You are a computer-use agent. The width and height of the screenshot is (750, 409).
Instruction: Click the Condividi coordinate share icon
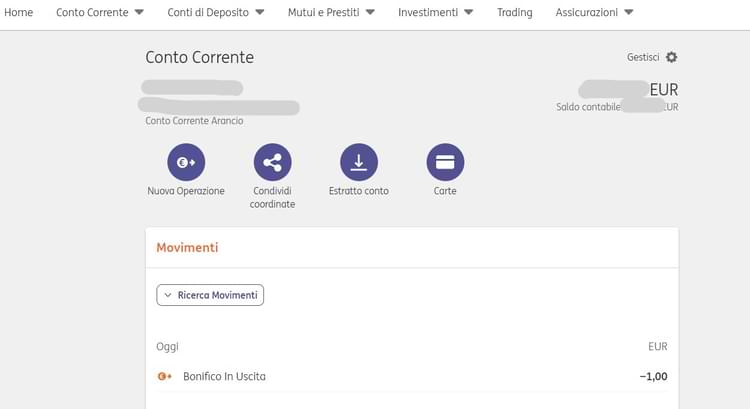273,162
